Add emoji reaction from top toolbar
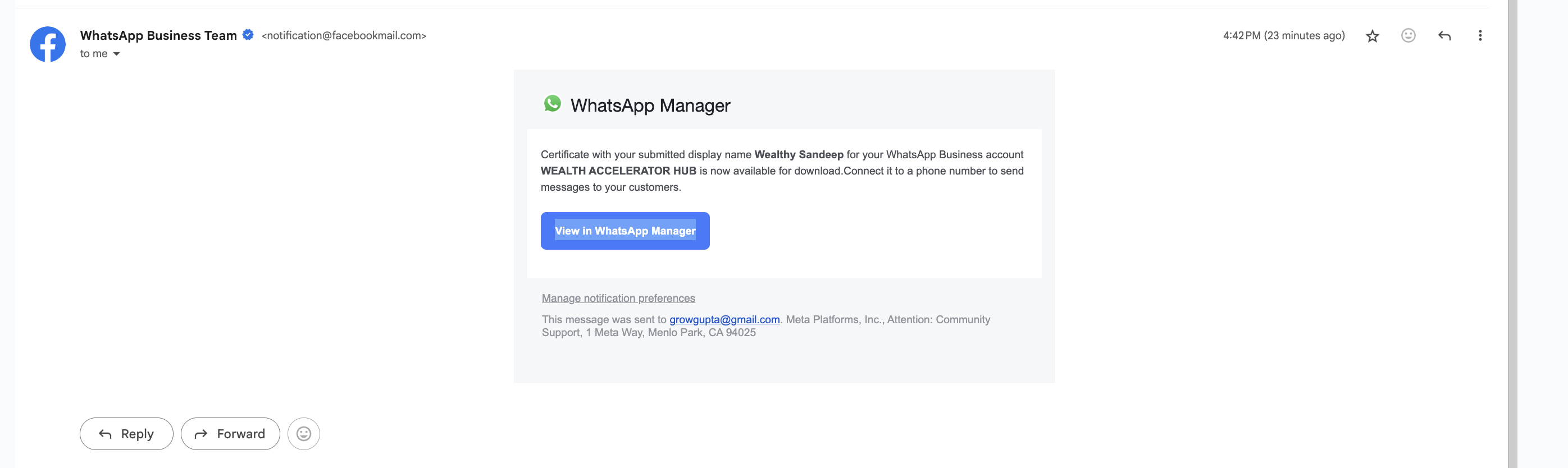Screen dimensions: 1568x468 point(1408,35)
